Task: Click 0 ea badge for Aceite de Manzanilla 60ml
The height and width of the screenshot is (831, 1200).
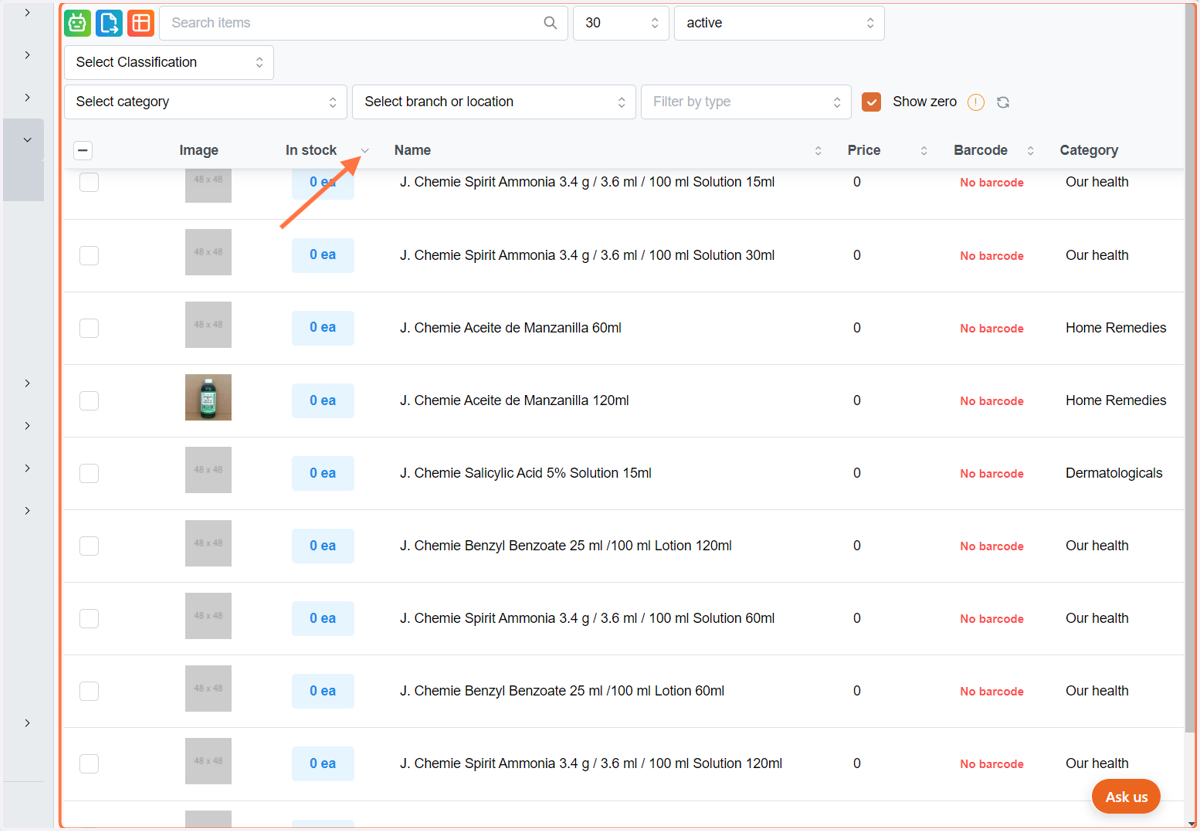Action: point(323,328)
